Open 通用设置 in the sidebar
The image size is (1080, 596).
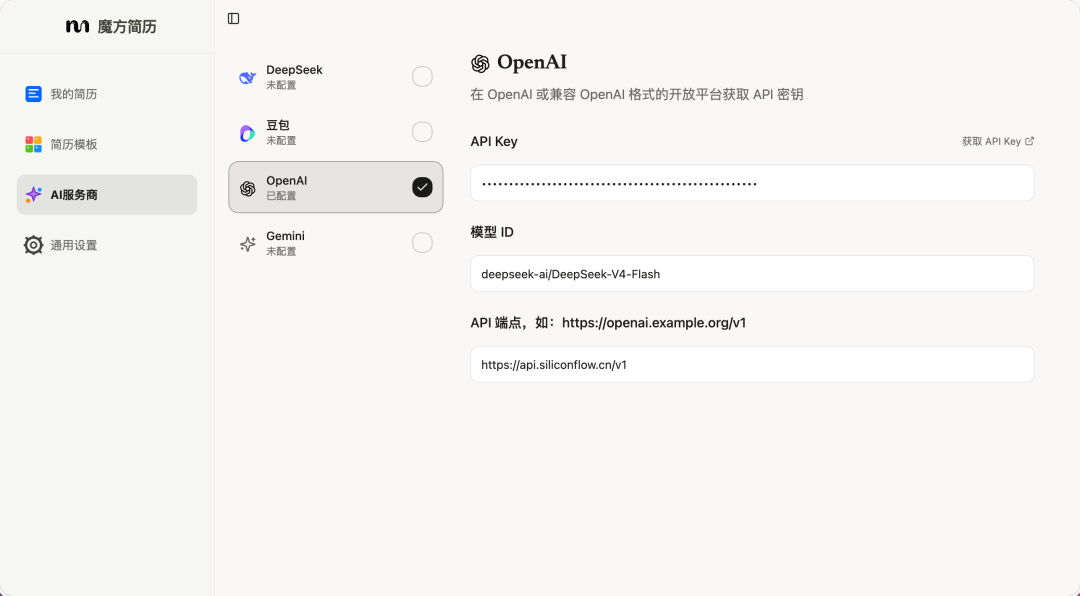click(x=107, y=245)
